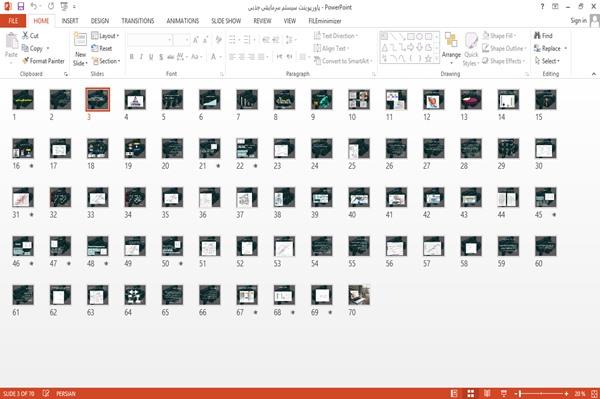Click the zoom slider track

click(x=541, y=393)
